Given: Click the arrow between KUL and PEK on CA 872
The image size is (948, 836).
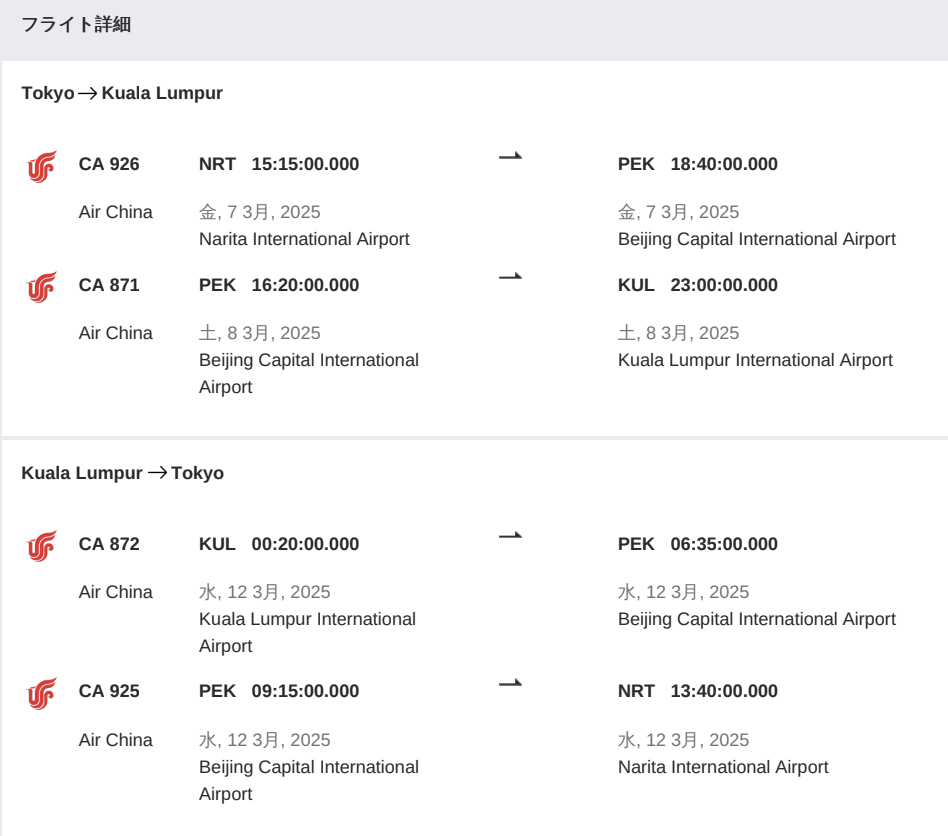Looking at the screenshot, I should 510,535.
